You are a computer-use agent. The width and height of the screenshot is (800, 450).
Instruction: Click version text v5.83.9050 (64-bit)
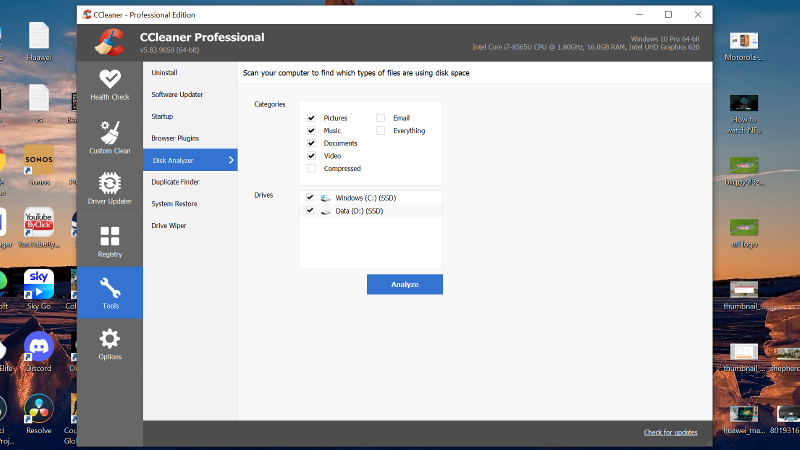pos(169,50)
